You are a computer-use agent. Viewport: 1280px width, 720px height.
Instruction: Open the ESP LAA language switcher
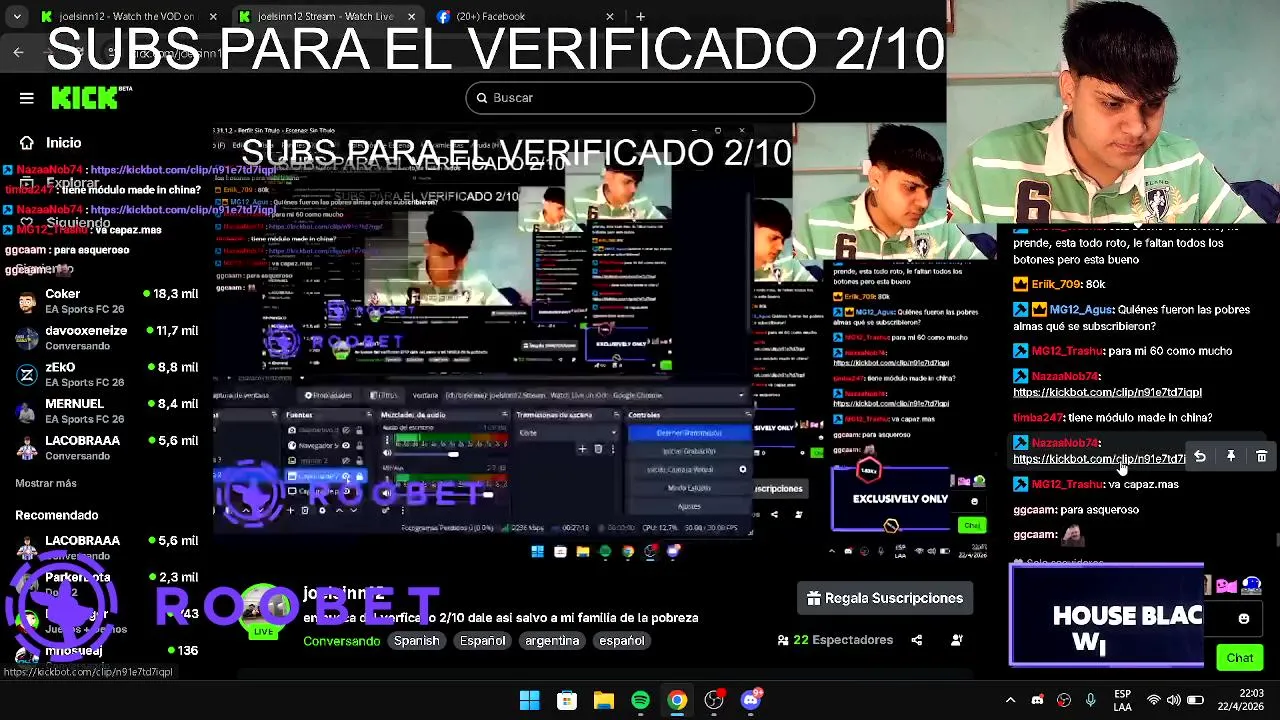(x=1123, y=701)
